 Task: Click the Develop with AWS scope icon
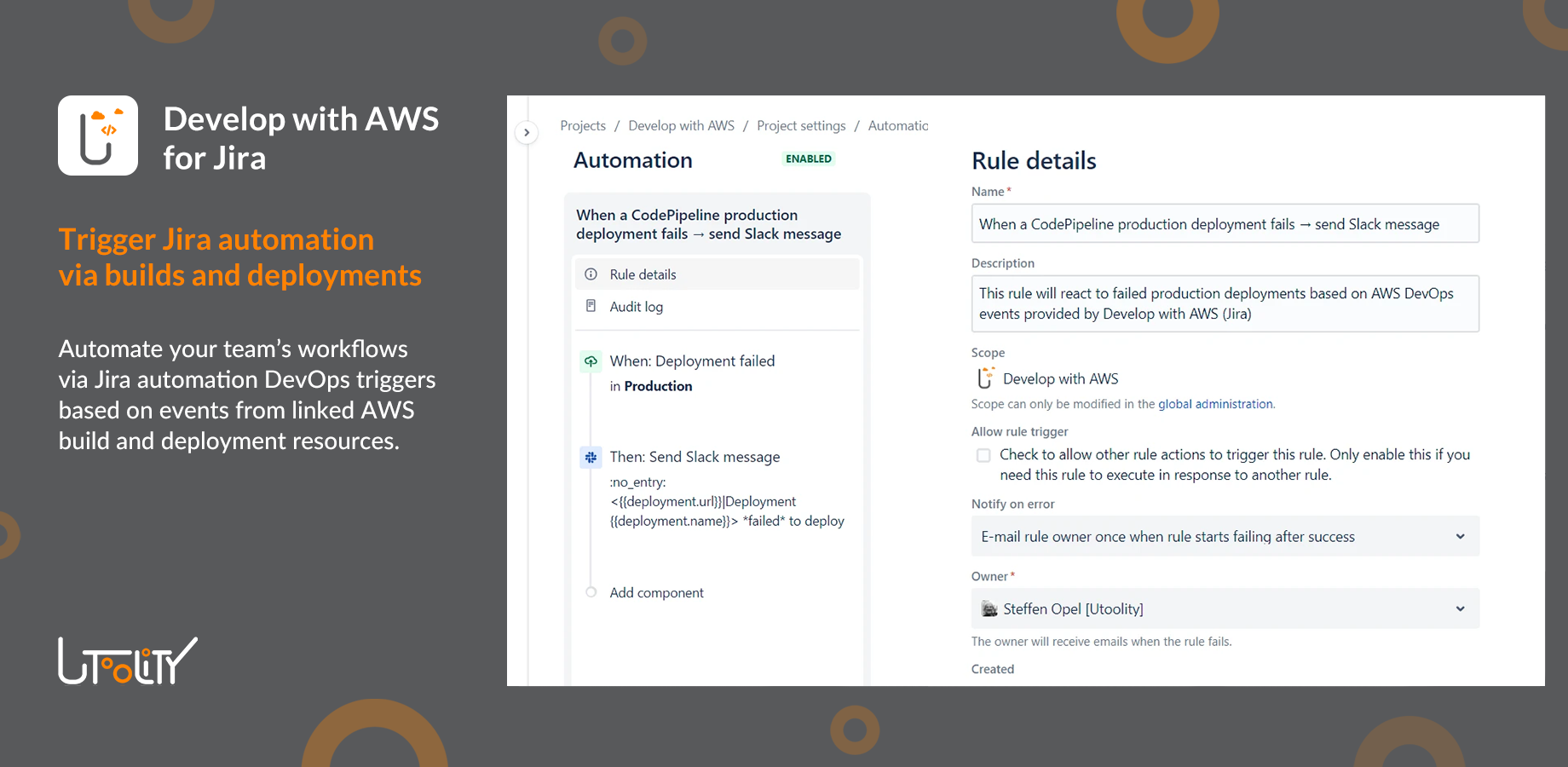[x=986, y=378]
